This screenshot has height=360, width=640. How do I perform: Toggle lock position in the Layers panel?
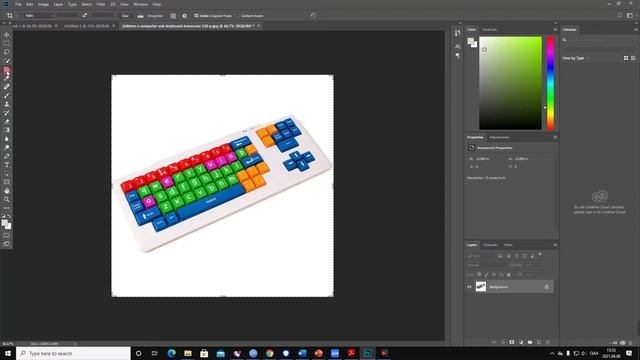click(x=493, y=275)
